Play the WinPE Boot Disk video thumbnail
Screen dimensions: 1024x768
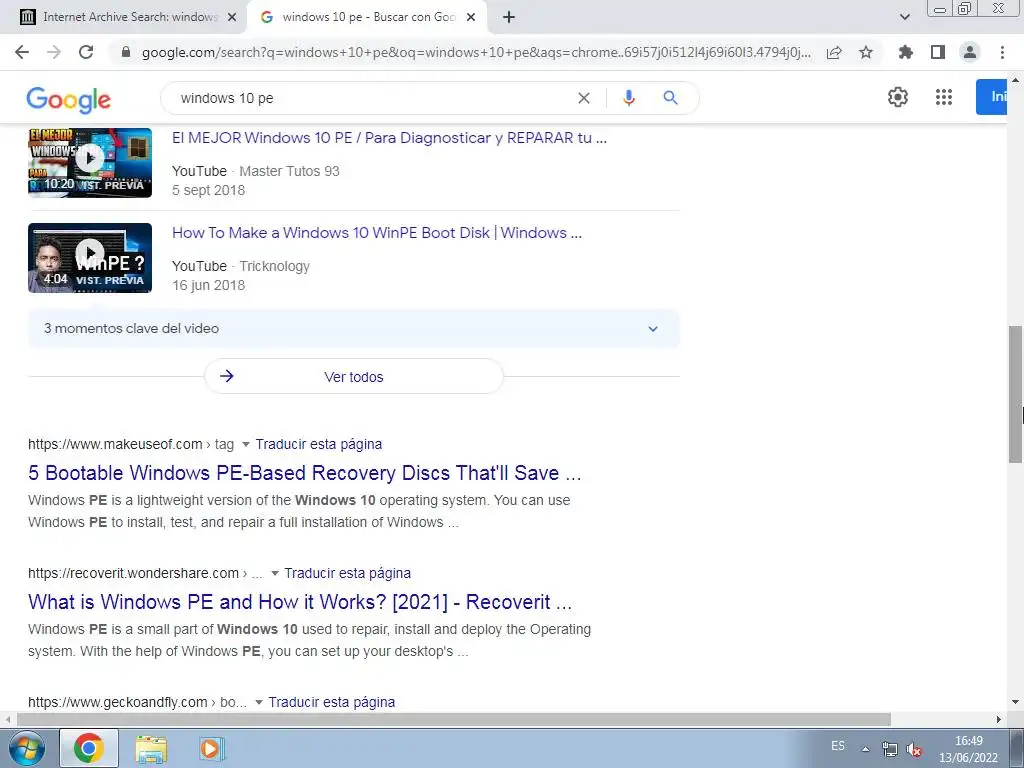click(x=90, y=257)
